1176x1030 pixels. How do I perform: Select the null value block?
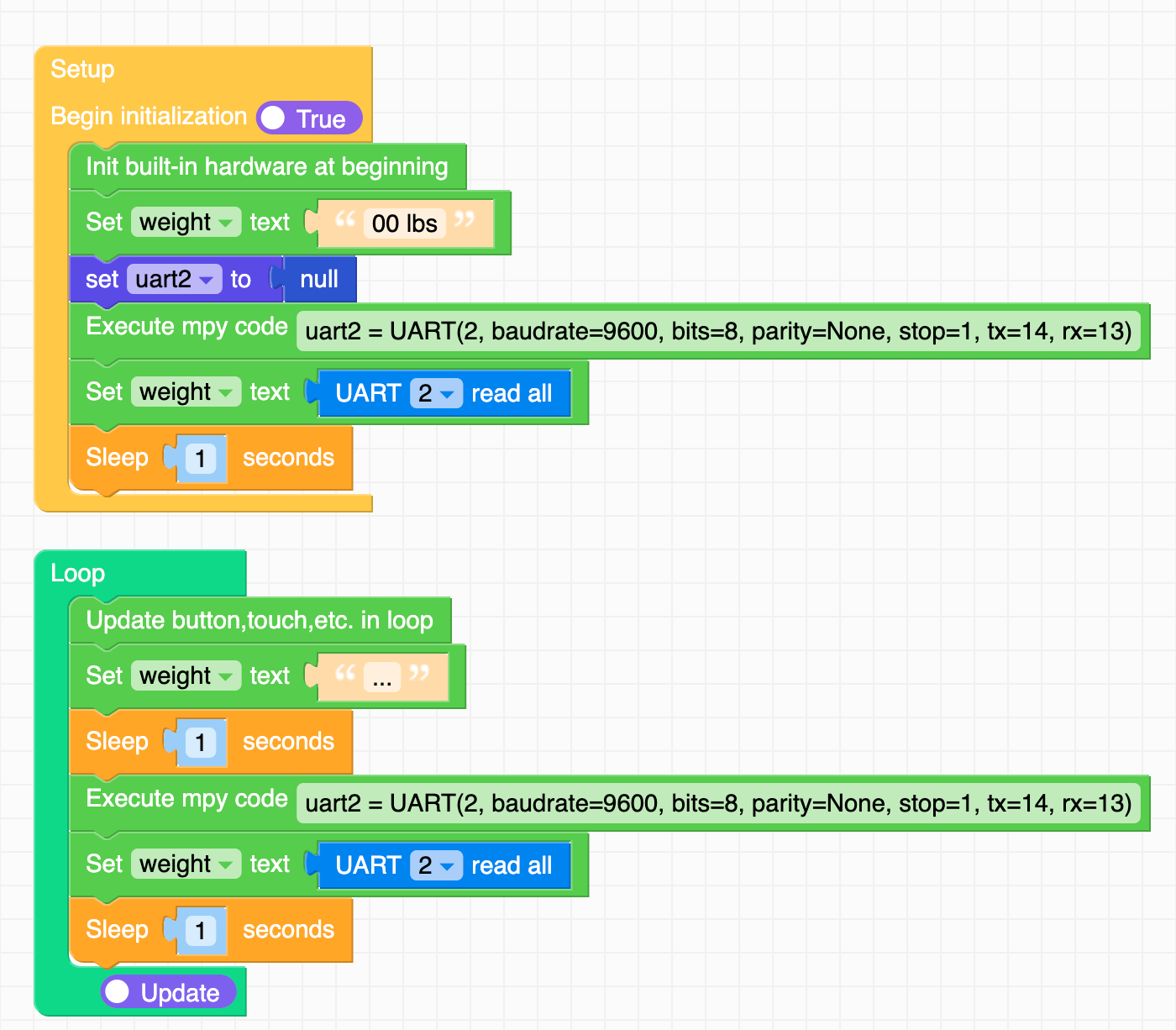319,279
